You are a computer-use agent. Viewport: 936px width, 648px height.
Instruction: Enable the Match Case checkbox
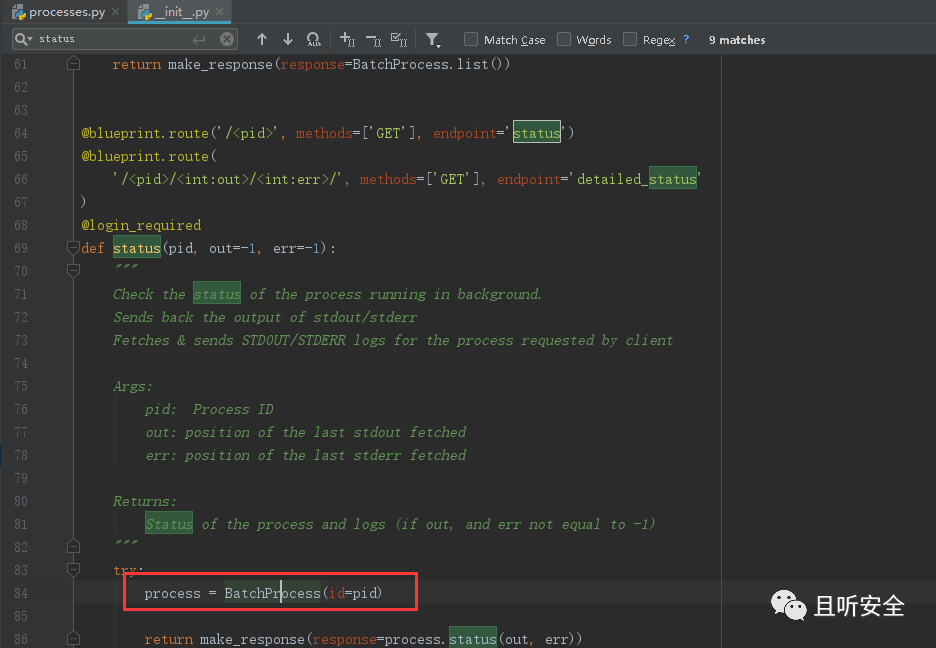click(471, 39)
